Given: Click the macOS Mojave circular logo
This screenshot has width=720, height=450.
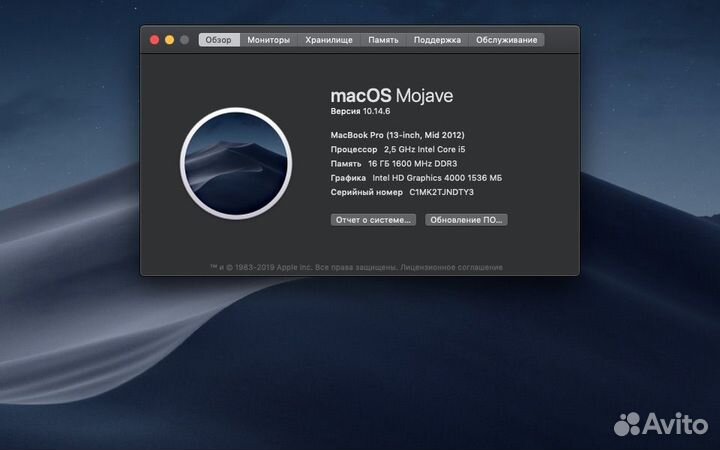Looking at the screenshot, I should tap(236, 163).
